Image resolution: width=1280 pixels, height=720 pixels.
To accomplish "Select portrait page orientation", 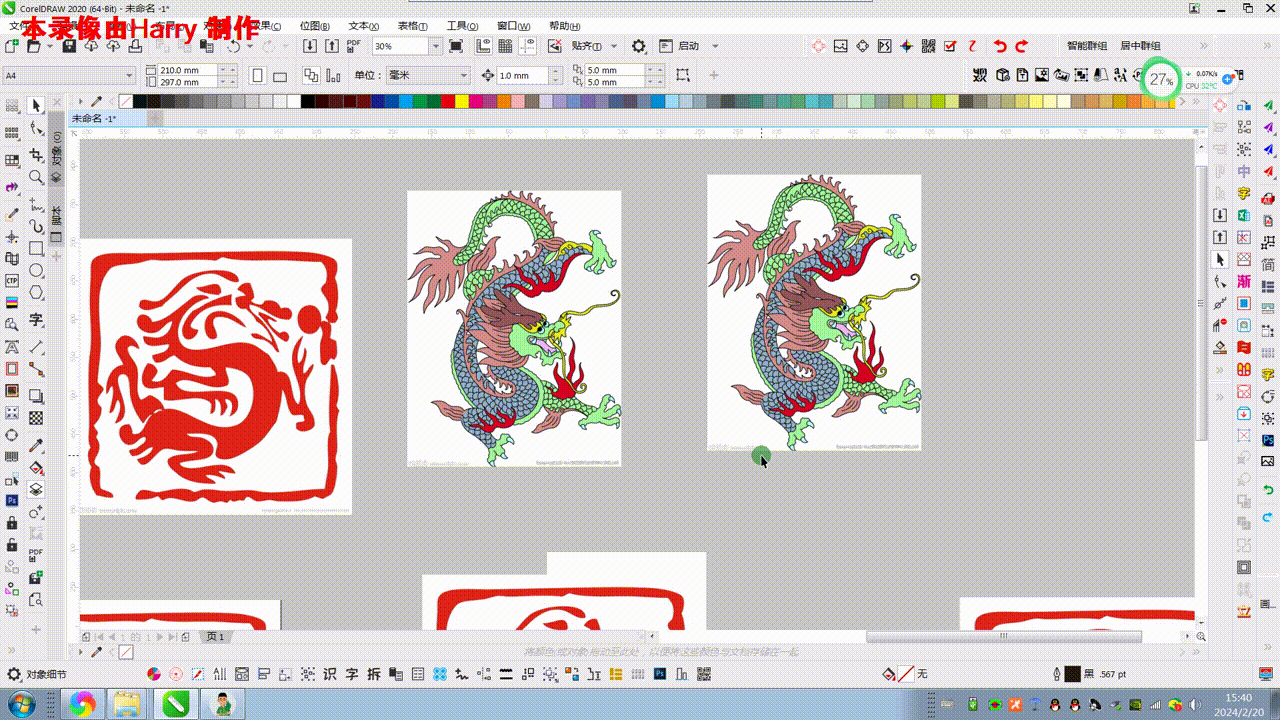I will click(258, 76).
